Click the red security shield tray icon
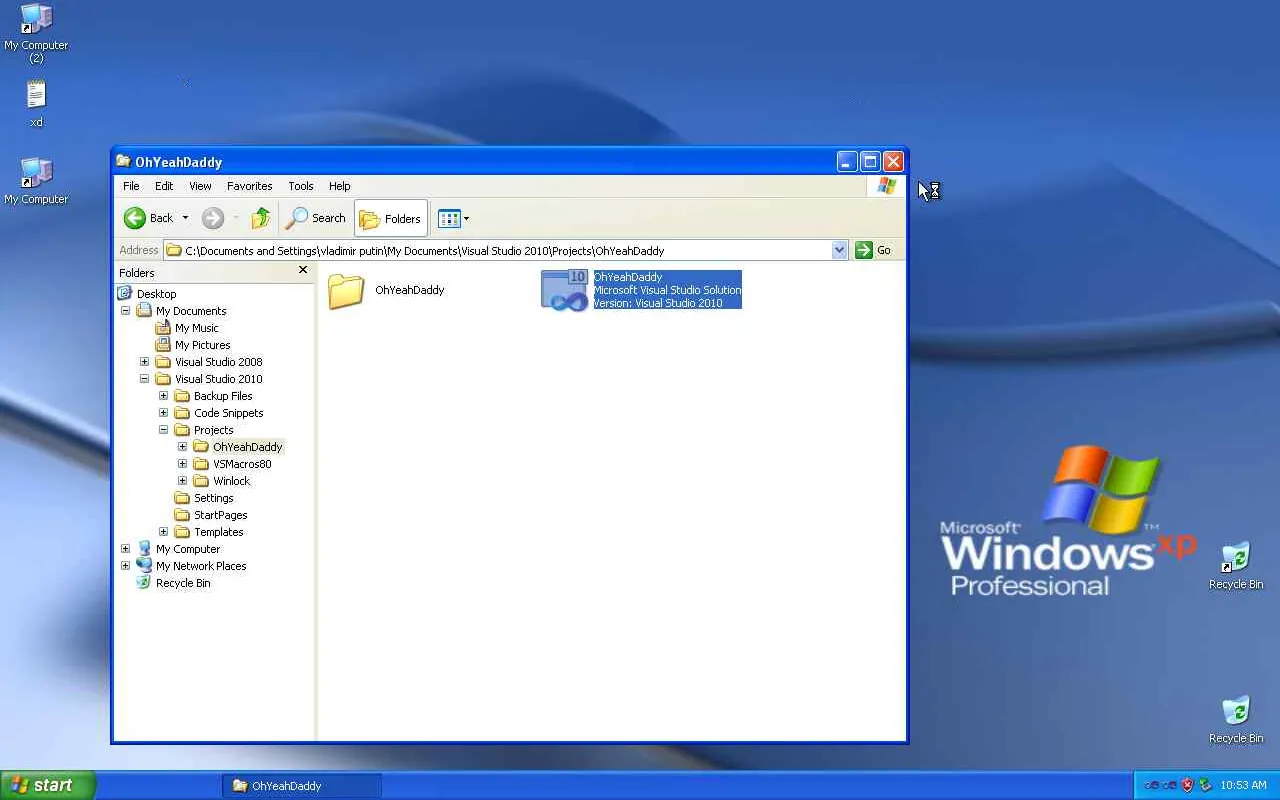This screenshot has height=800, width=1280. [1187, 785]
